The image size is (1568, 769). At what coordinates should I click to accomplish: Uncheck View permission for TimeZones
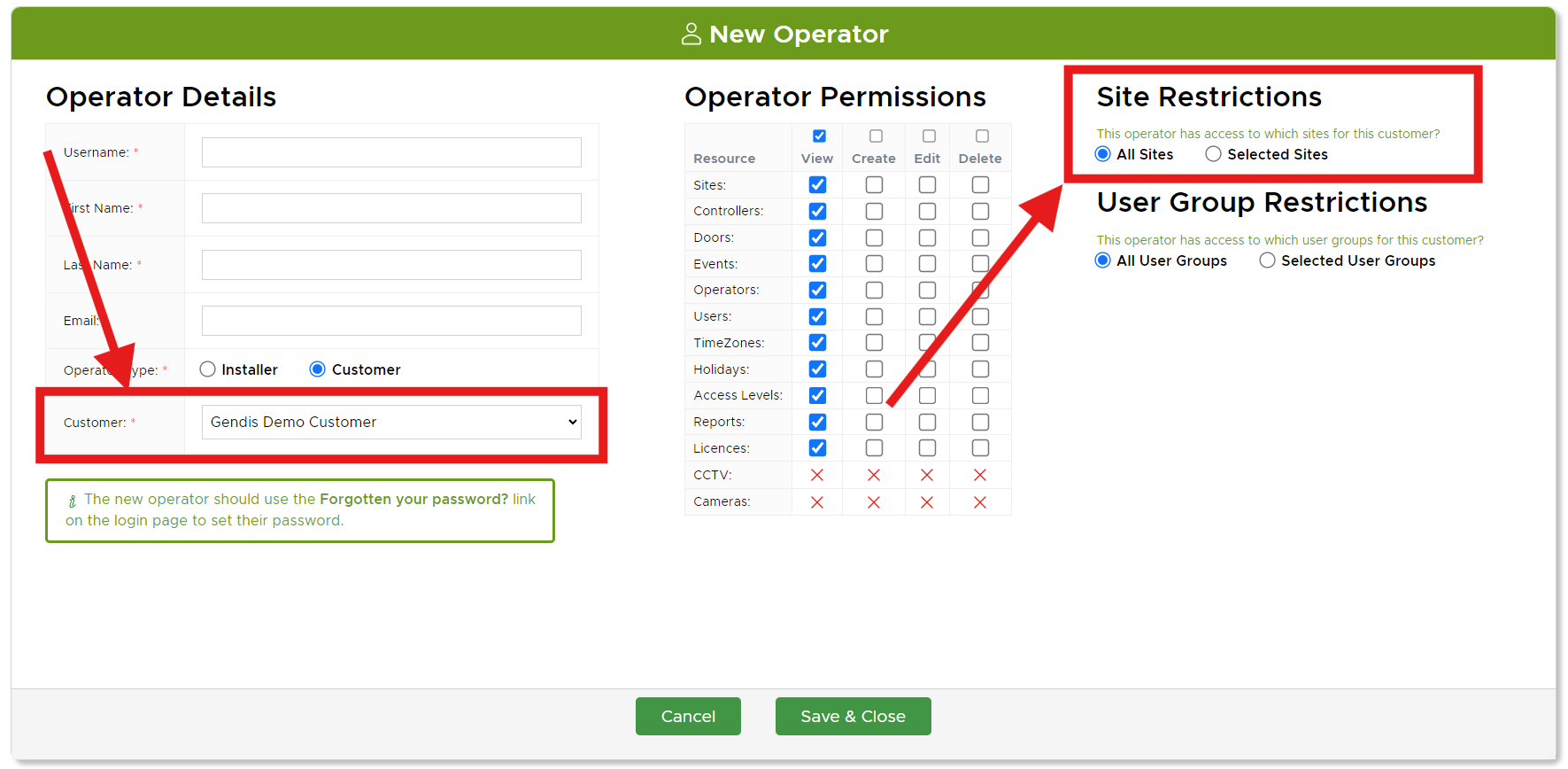coord(817,343)
